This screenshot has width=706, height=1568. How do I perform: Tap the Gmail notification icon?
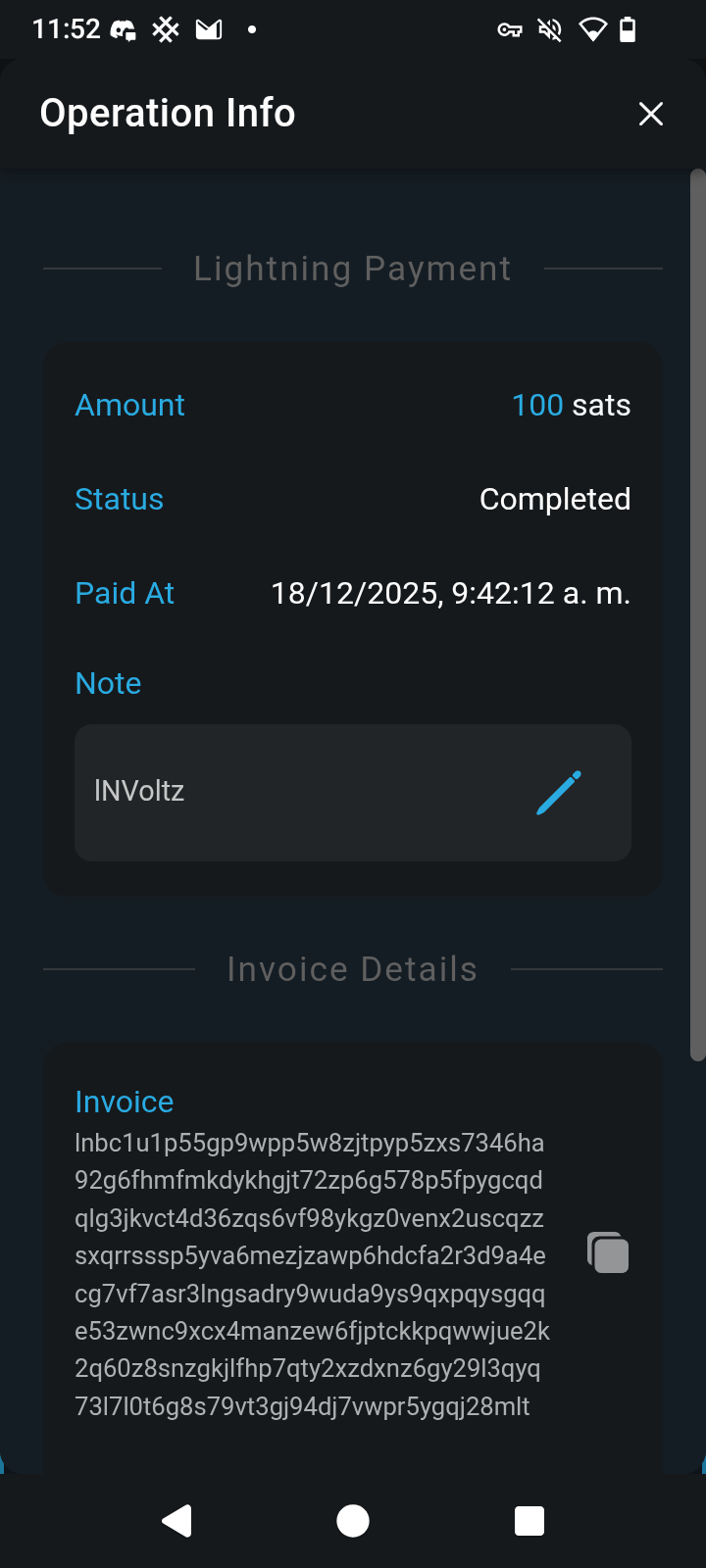[209, 30]
